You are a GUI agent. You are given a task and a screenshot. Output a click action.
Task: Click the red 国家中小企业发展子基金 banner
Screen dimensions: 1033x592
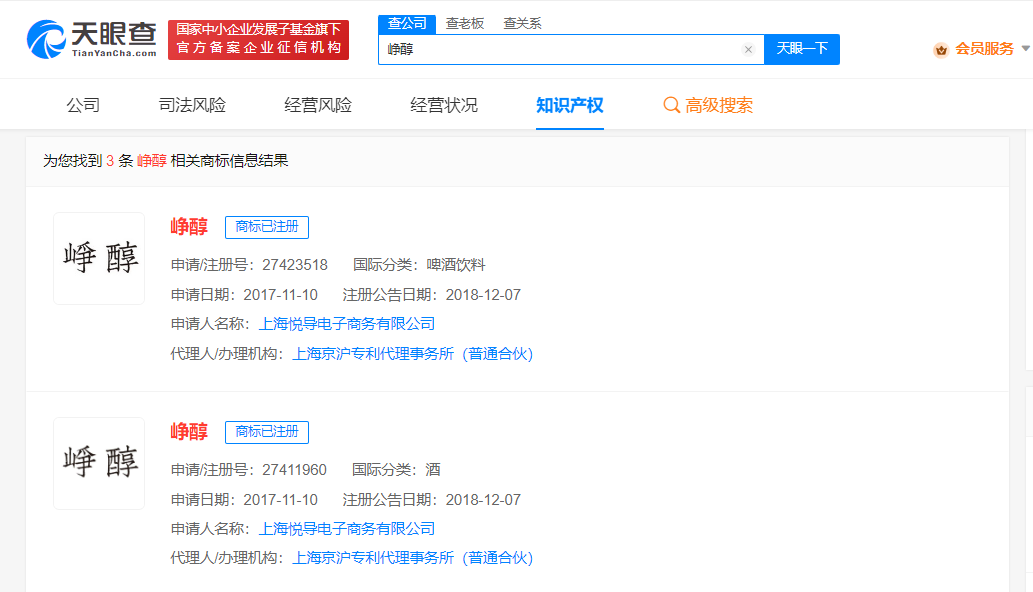(258, 40)
